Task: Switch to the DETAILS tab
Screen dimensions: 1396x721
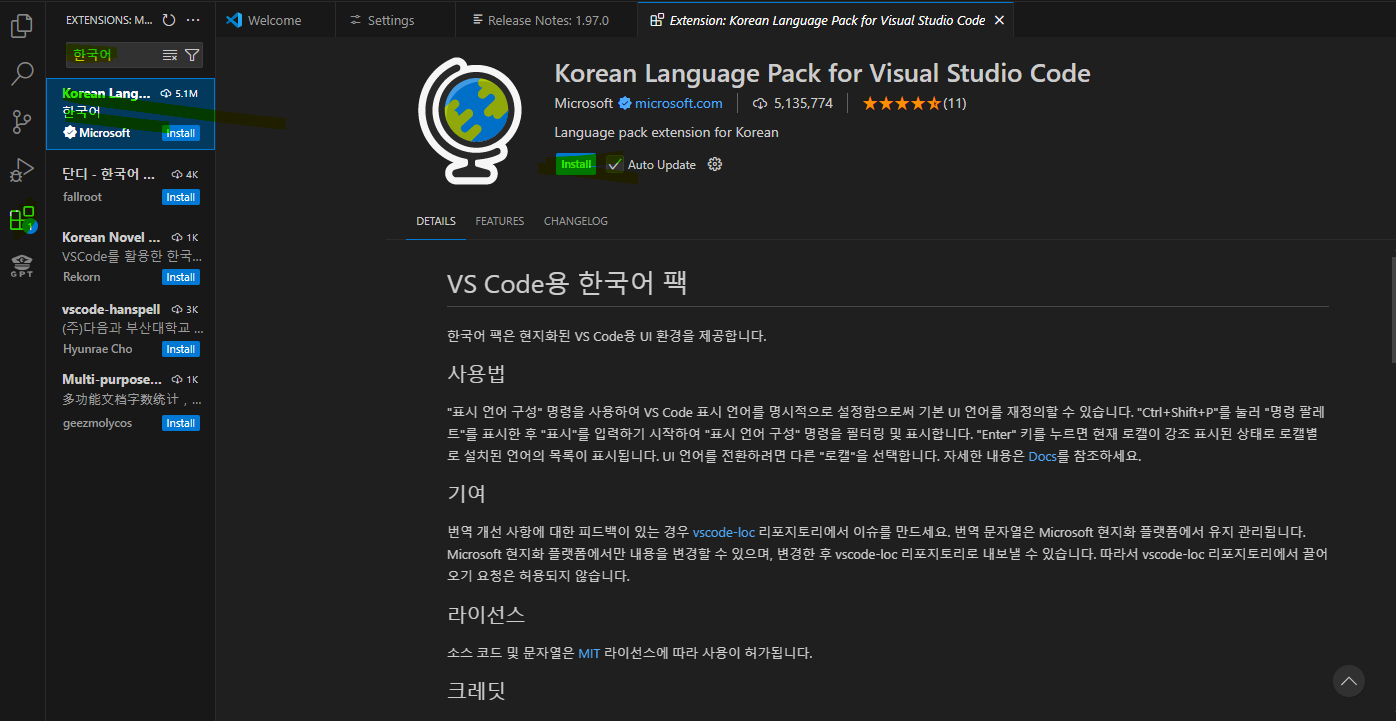Action: tap(436, 221)
